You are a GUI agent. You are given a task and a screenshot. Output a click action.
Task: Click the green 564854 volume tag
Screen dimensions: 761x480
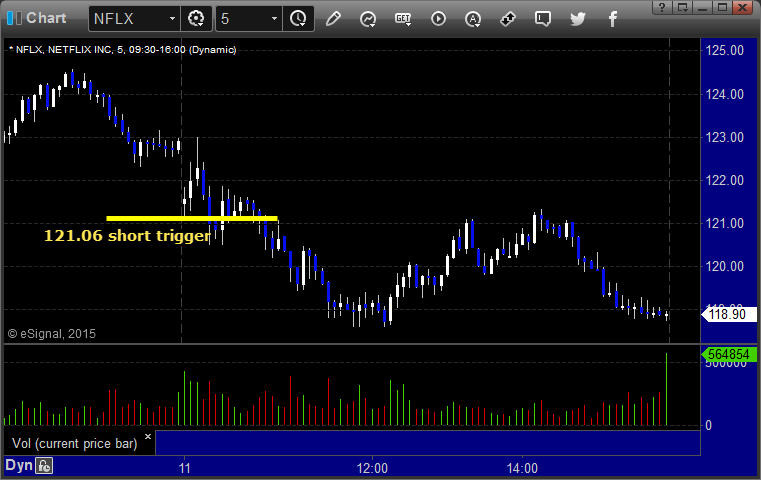(x=729, y=354)
